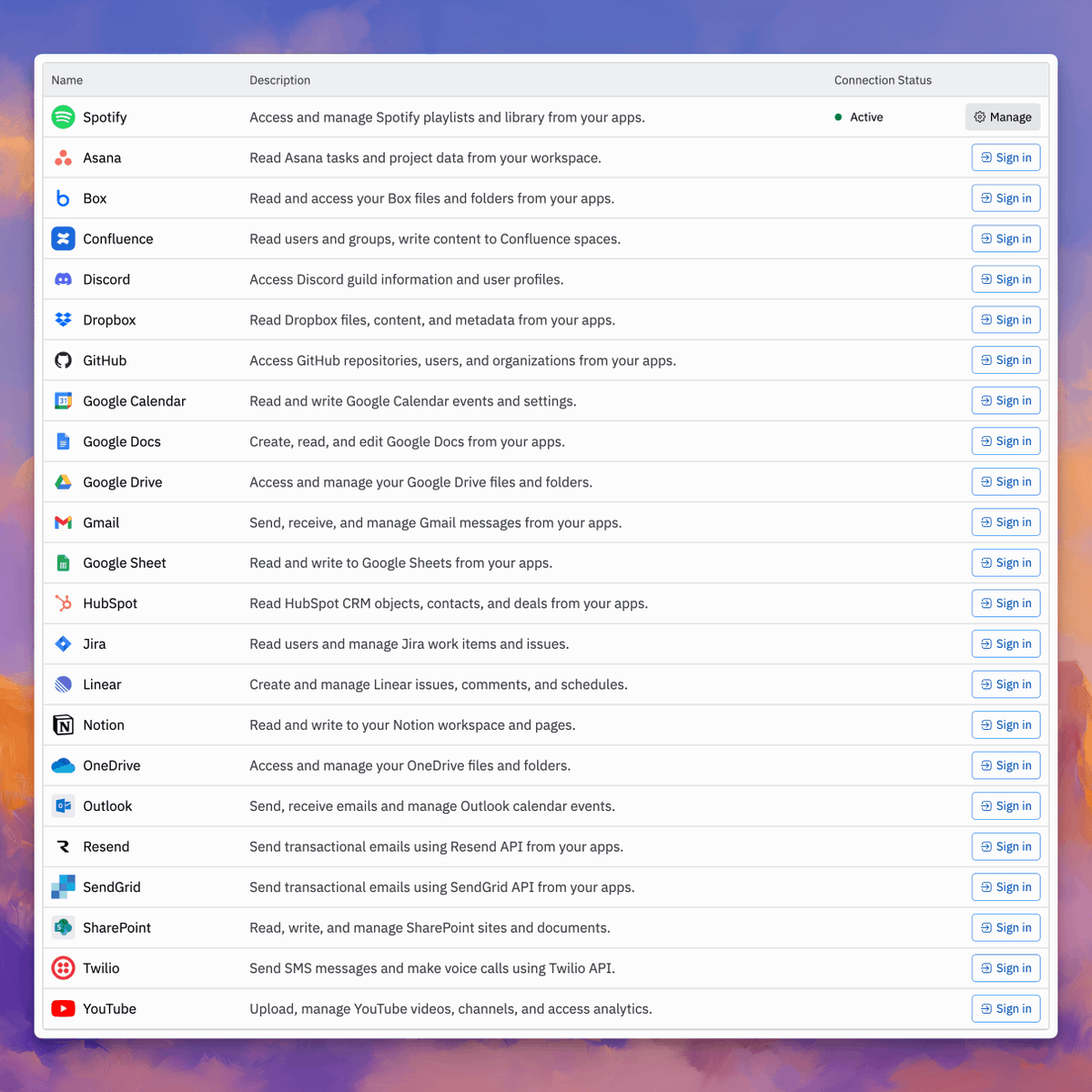Sign in to YouTube

pos(1006,1008)
